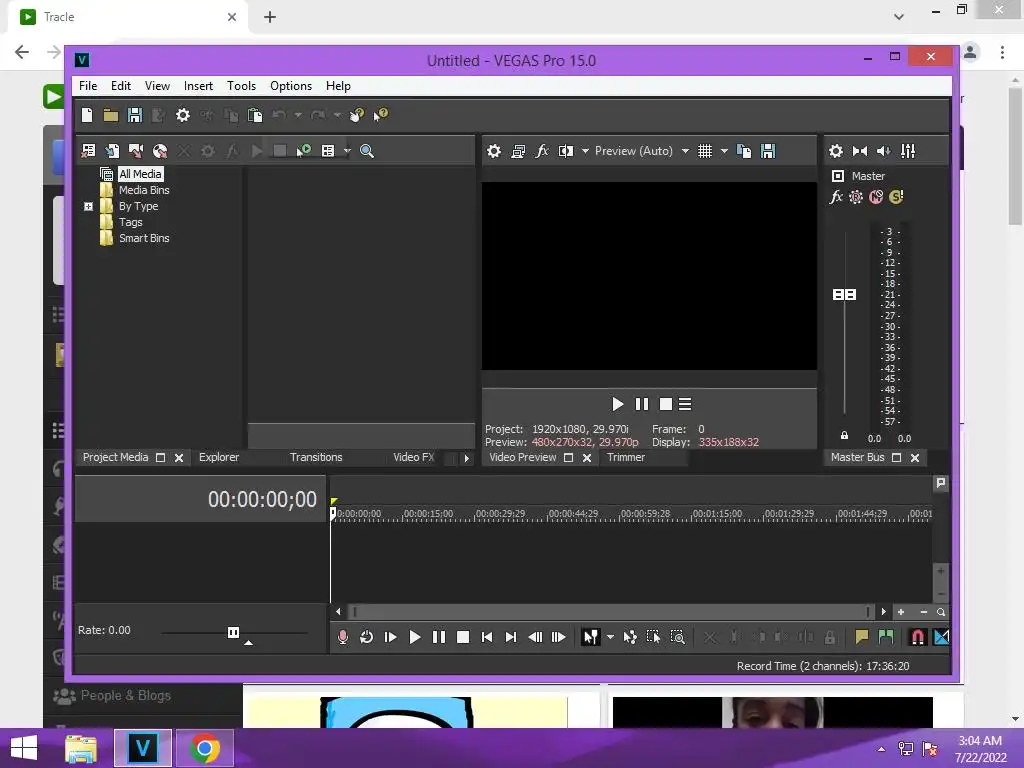Open the Options menu

(291, 86)
